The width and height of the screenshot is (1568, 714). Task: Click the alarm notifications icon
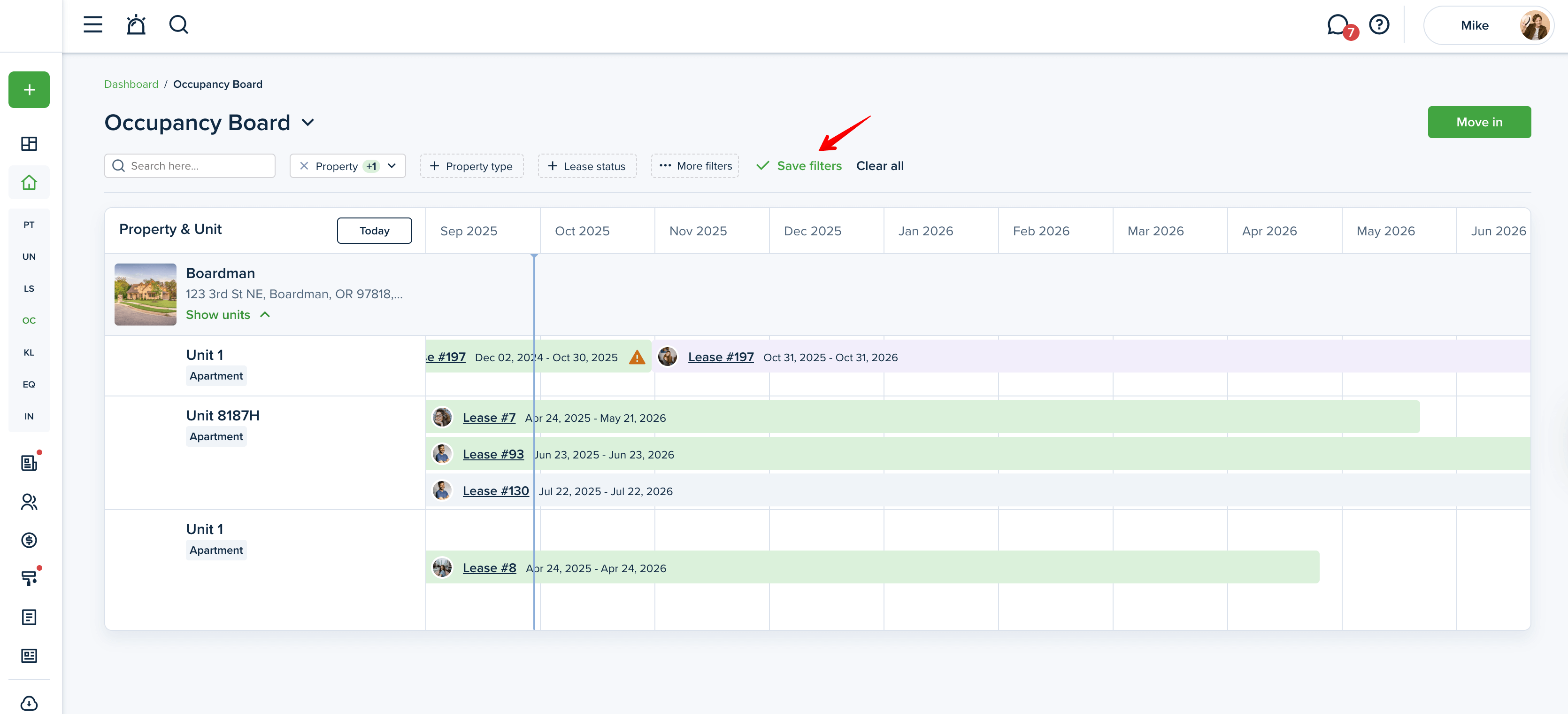(136, 25)
